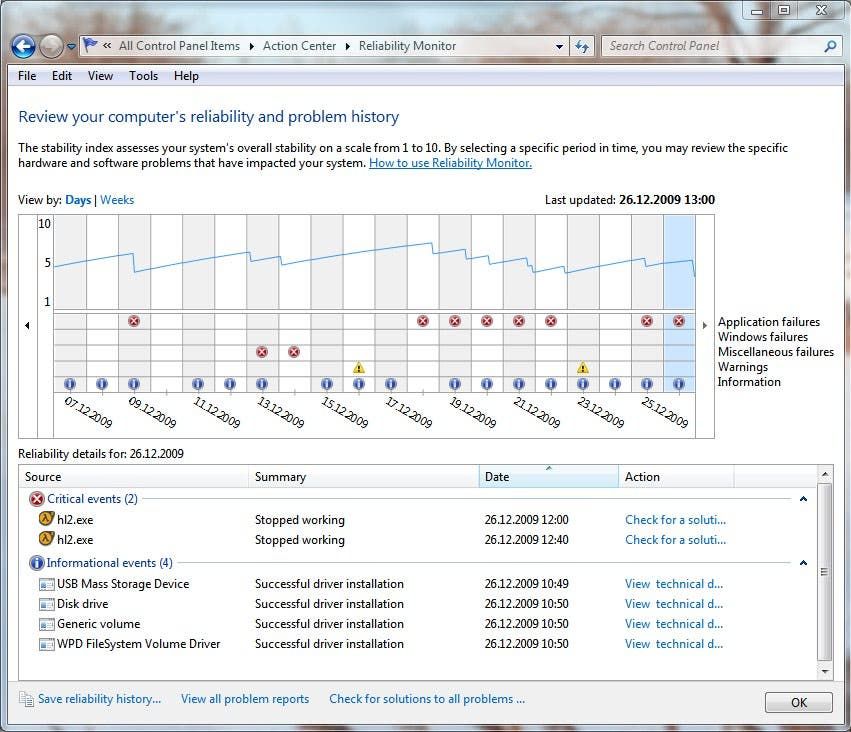The image size is (851, 732).
Task: Select application failure icon on 25.12.2009
Action: coord(647,321)
